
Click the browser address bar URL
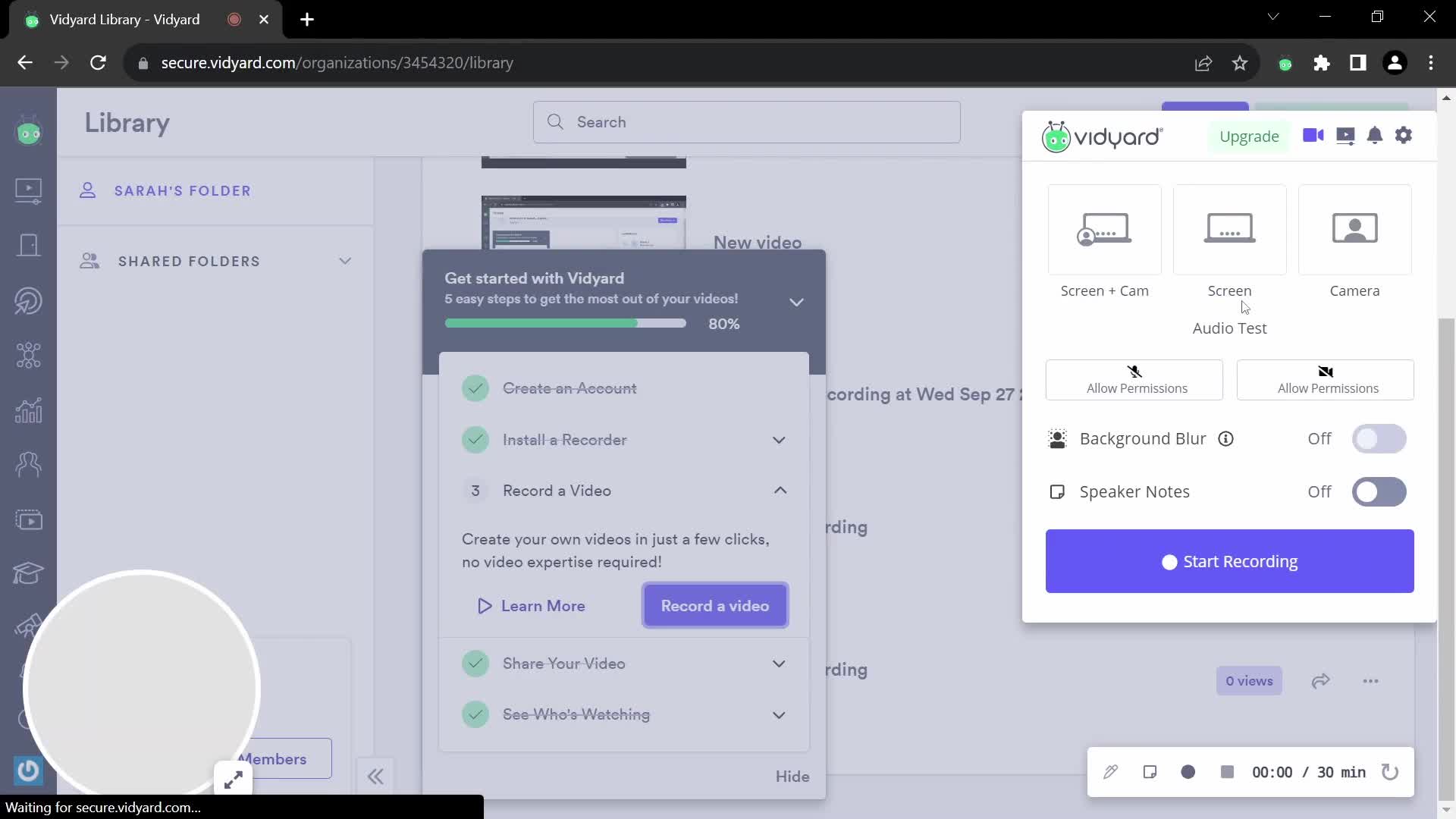click(337, 63)
